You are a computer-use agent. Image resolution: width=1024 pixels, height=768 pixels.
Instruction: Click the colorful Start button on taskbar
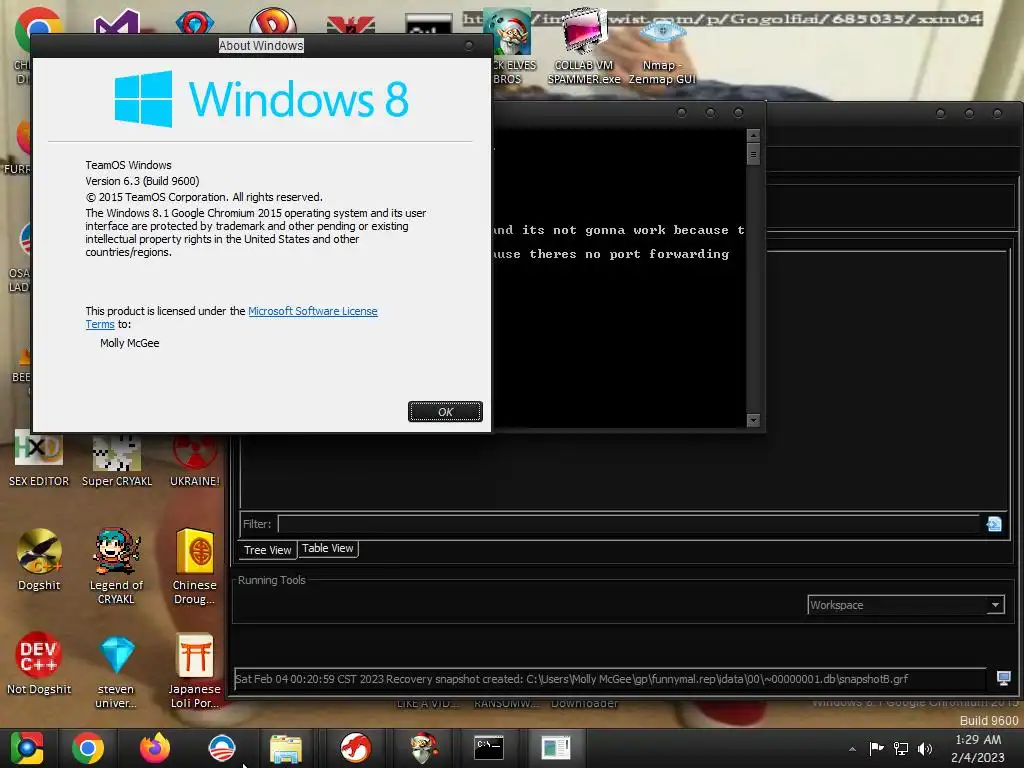[x=26, y=748]
